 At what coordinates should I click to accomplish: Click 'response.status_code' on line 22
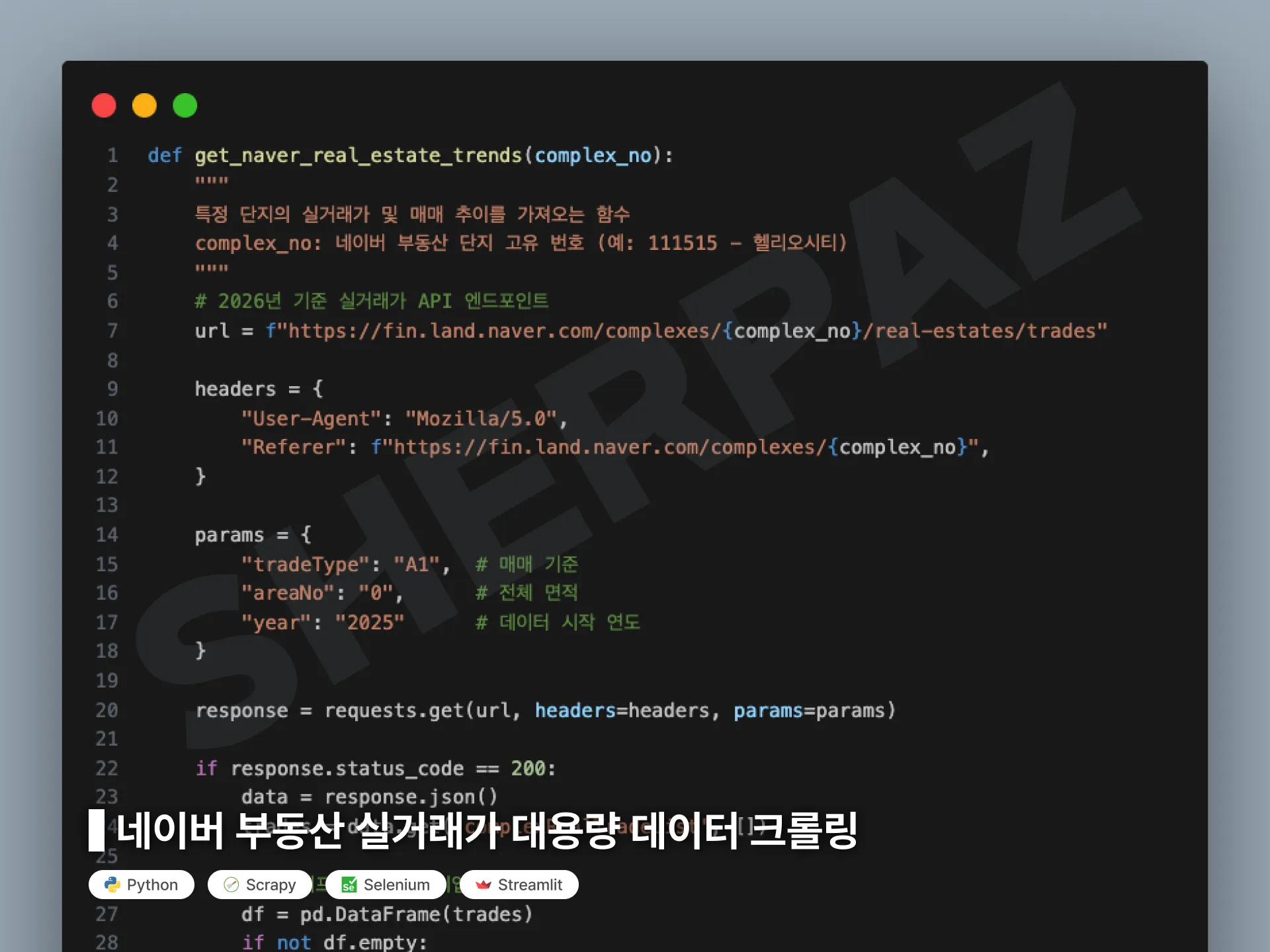347,769
